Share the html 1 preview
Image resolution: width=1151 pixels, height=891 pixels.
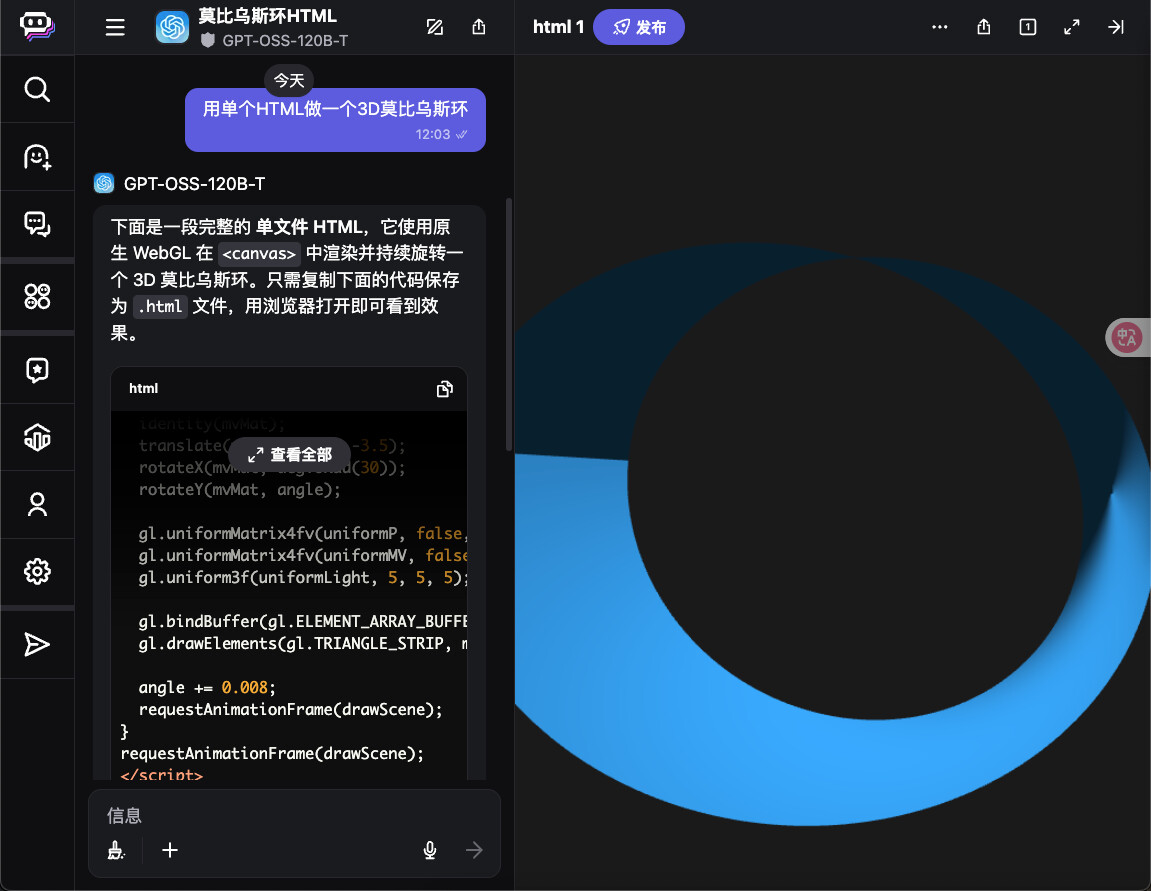(x=984, y=27)
